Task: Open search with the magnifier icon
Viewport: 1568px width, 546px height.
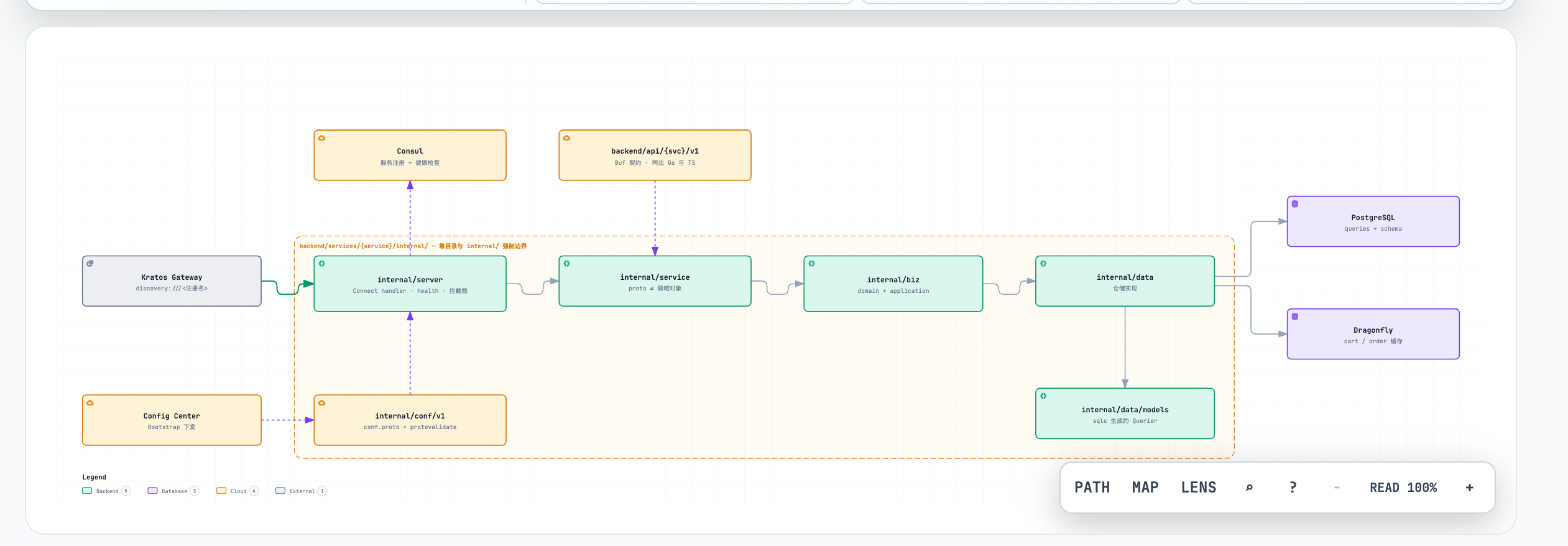Action: point(1249,488)
